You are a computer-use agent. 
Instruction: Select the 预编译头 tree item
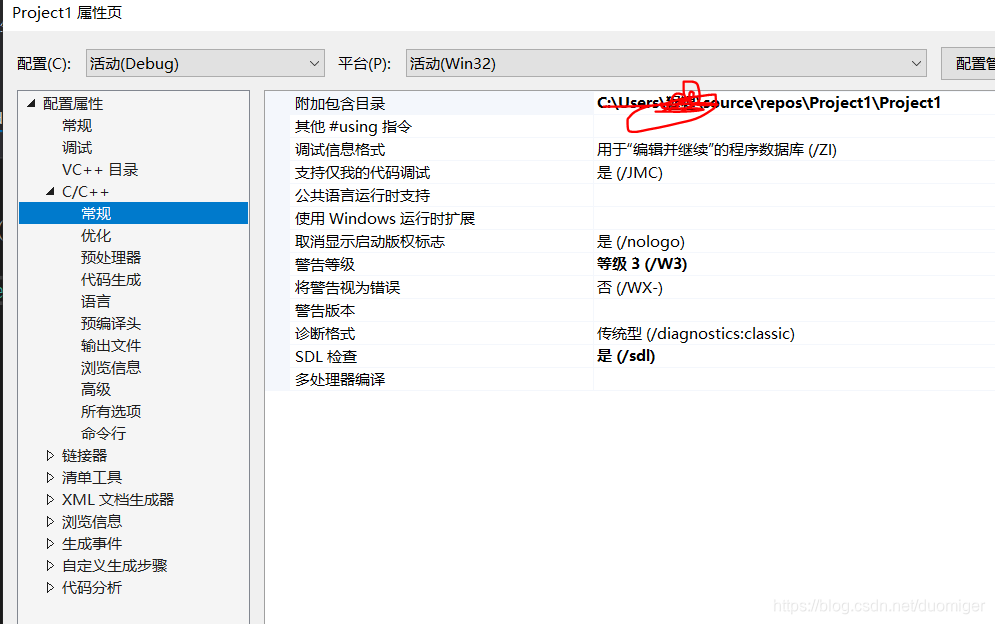coord(111,323)
